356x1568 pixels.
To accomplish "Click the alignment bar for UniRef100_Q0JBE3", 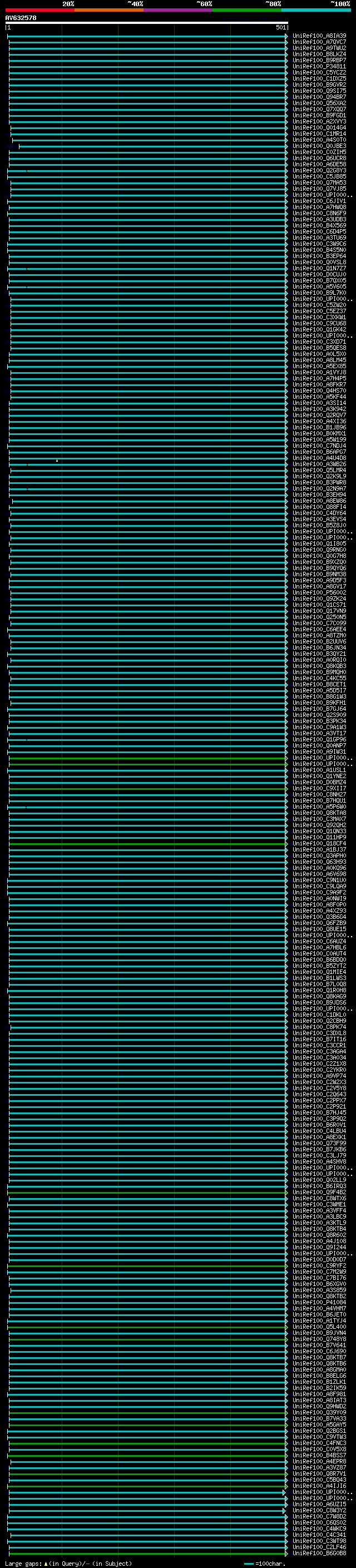I will (x=153, y=146).
